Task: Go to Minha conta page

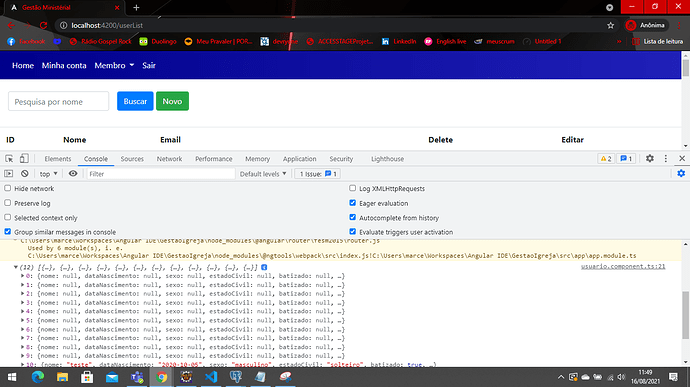Action: point(64,65)
